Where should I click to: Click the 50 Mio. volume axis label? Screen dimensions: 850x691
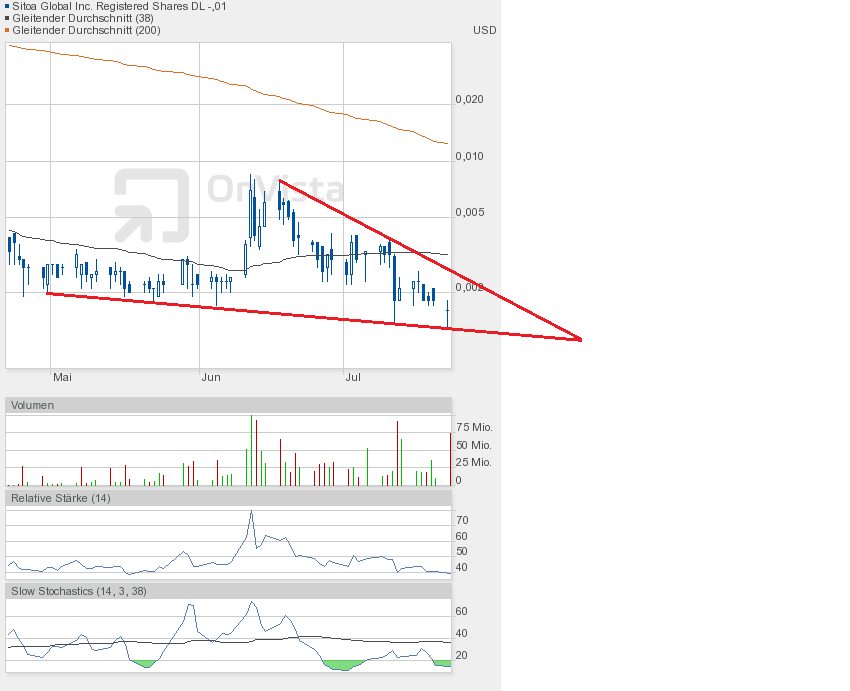(x=474, y=445)
